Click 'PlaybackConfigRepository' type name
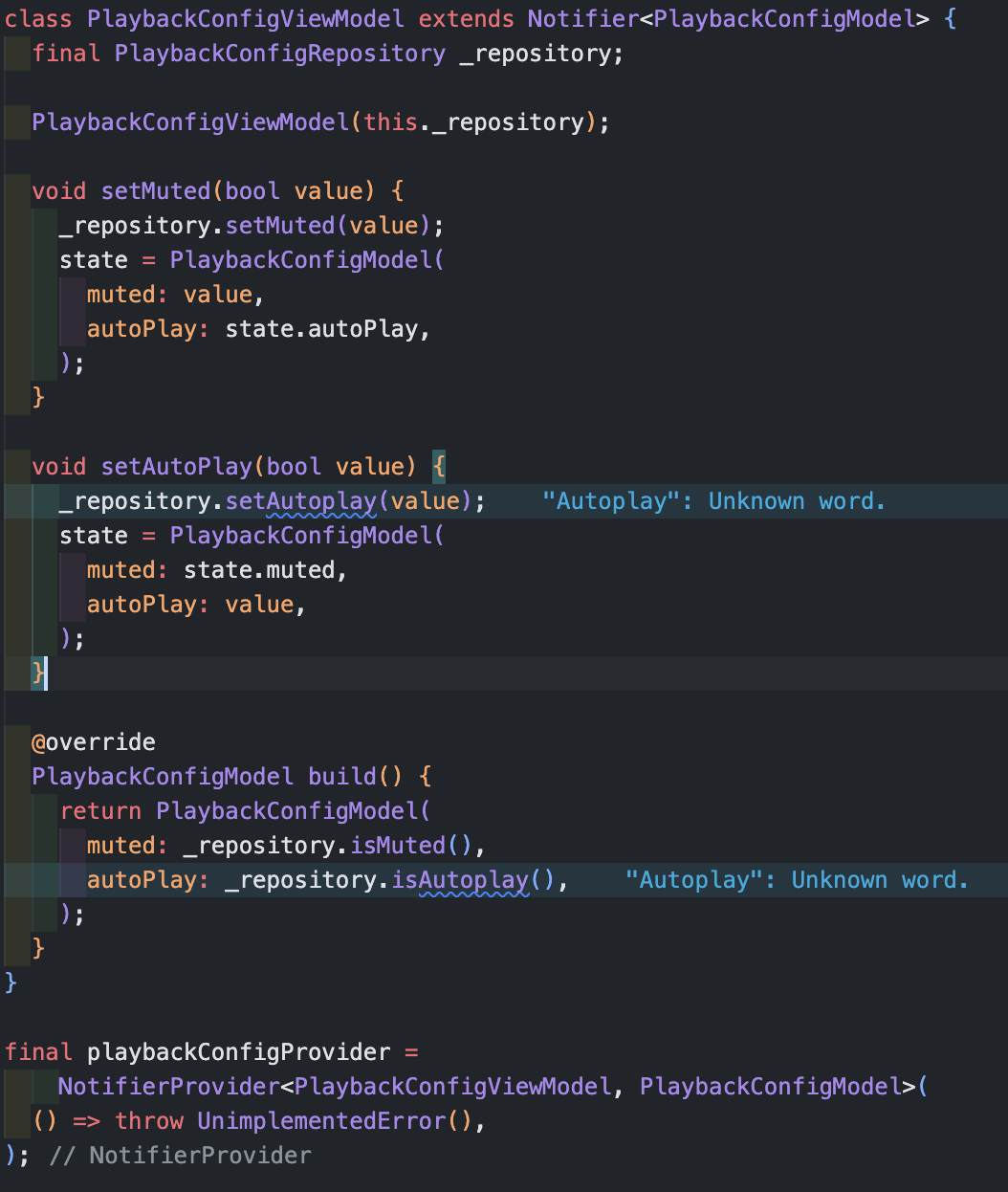 click(280, 53)
